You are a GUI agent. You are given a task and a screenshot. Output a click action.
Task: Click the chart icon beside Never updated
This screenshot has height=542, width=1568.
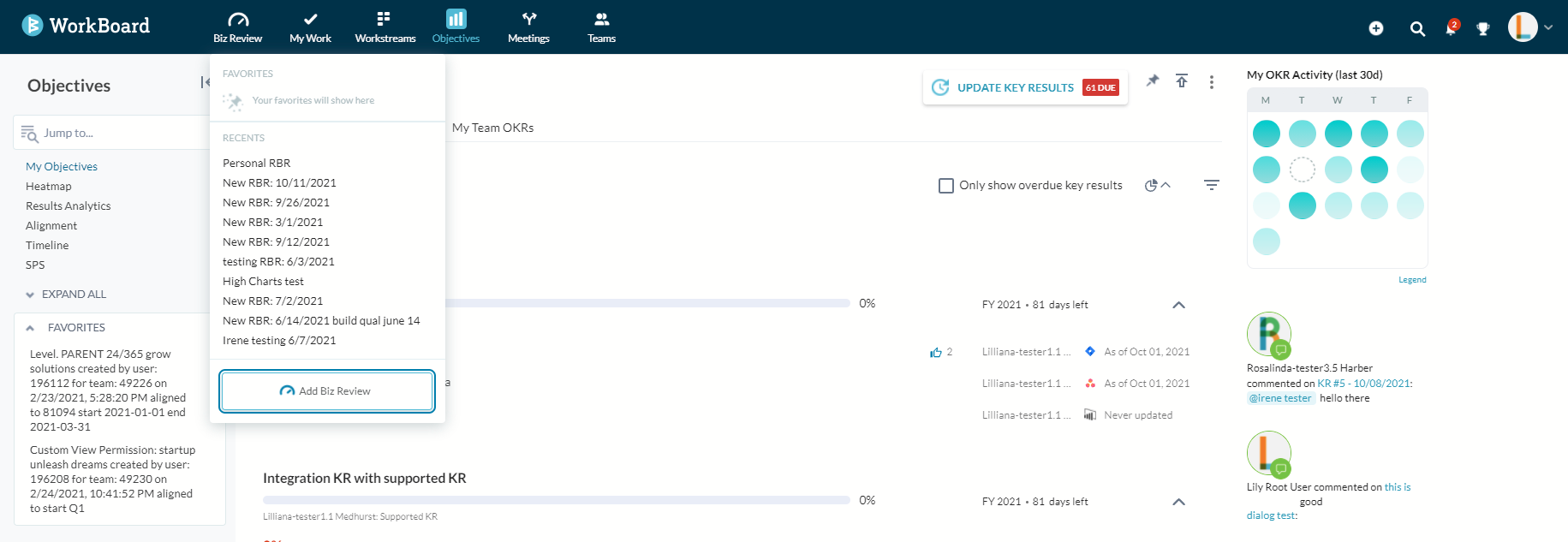1090,414
